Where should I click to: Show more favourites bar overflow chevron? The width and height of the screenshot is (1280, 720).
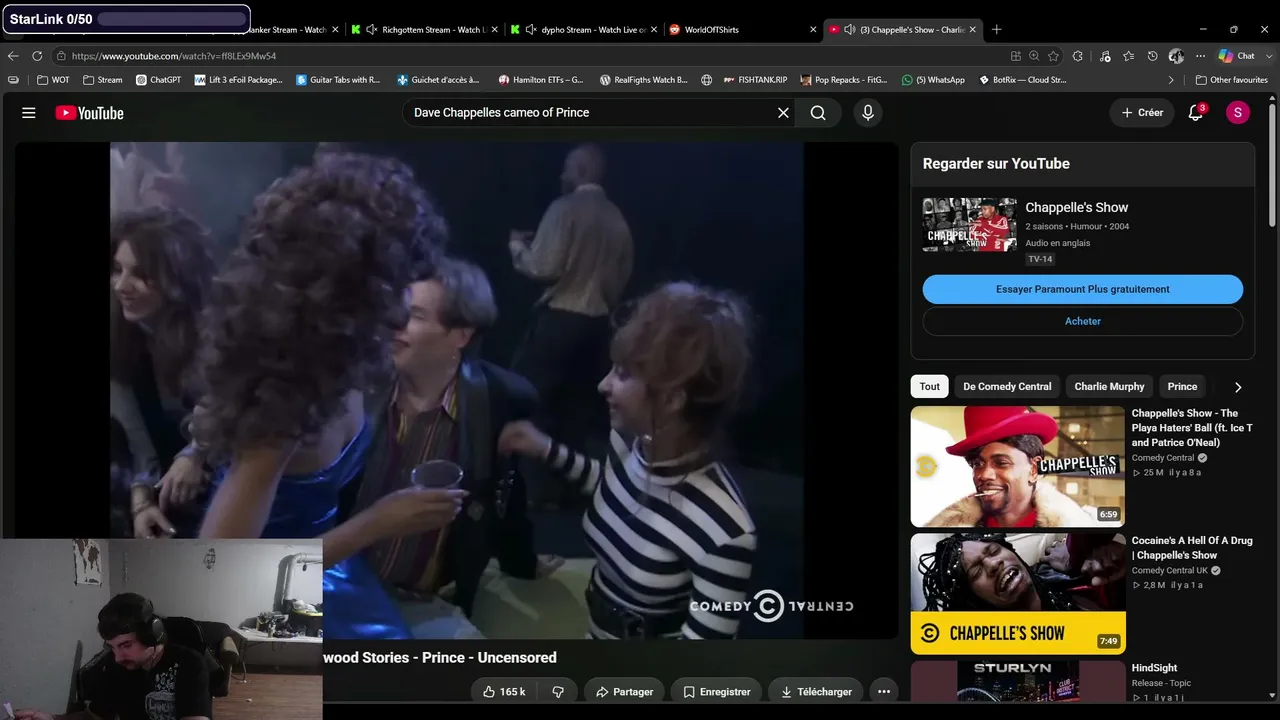pyautogui.click(x=1171, y=80)
